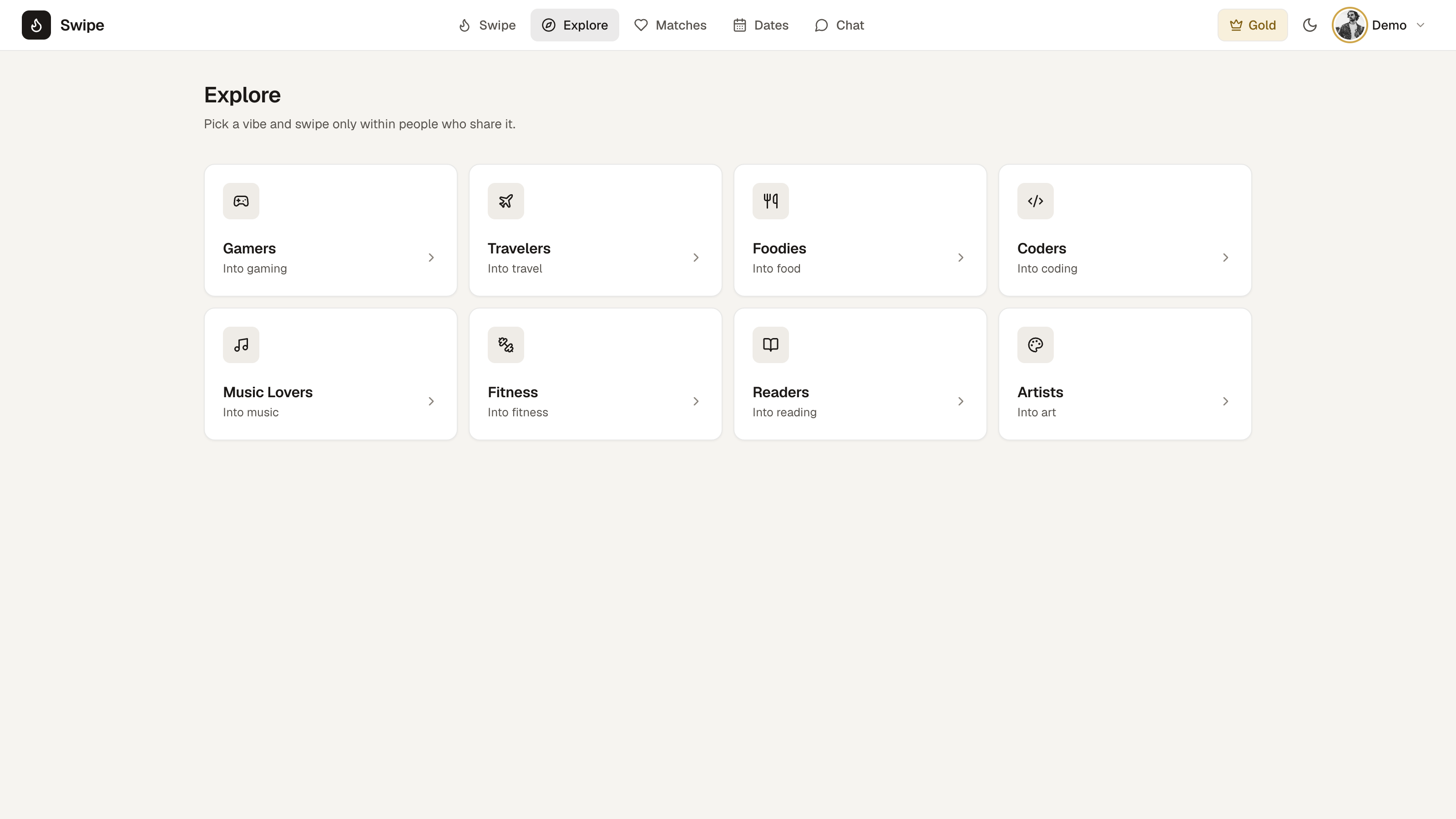This screenshot has width=1456, height=819.
Task: Open the Foodies card chevron arrow
Action: tap(961, 258)
